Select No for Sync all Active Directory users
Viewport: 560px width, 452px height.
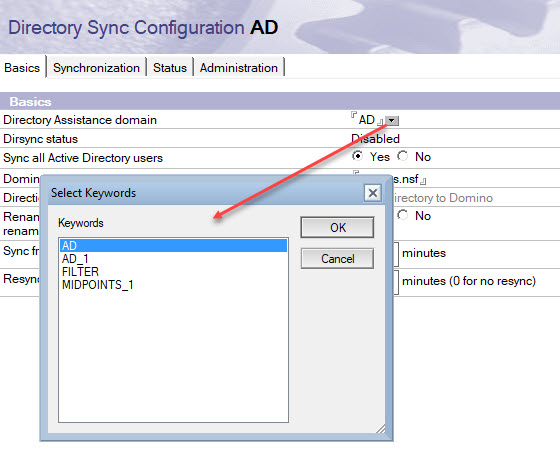click(x=402, y=156)
